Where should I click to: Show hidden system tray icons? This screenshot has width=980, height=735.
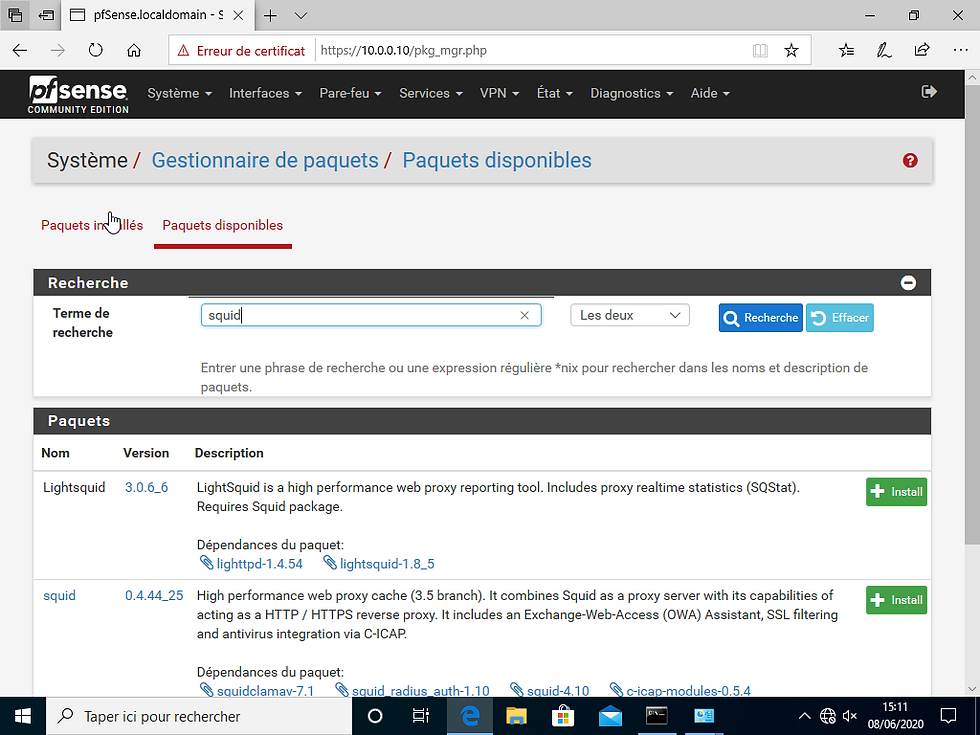tap(804, 716)
